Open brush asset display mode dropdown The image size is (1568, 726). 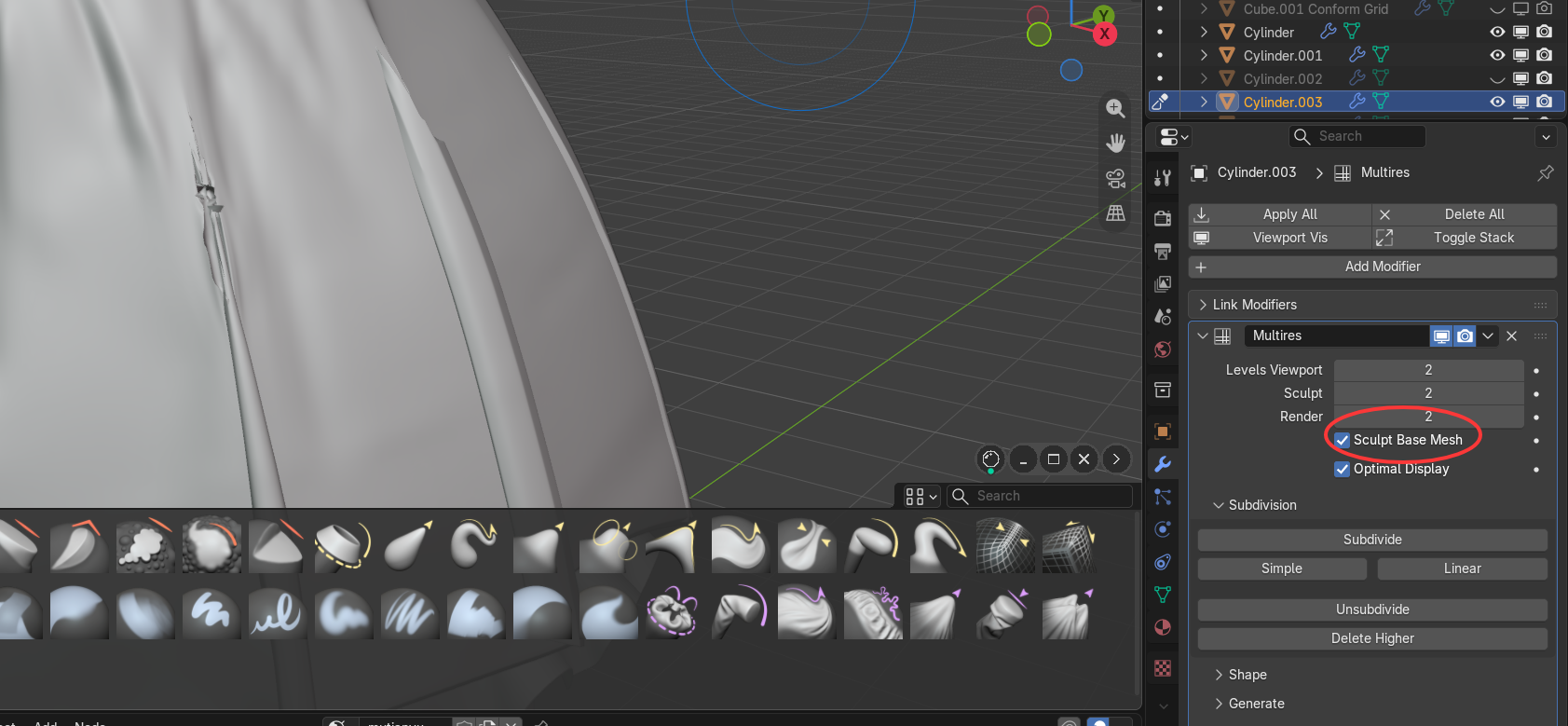(x=920, y=497)
